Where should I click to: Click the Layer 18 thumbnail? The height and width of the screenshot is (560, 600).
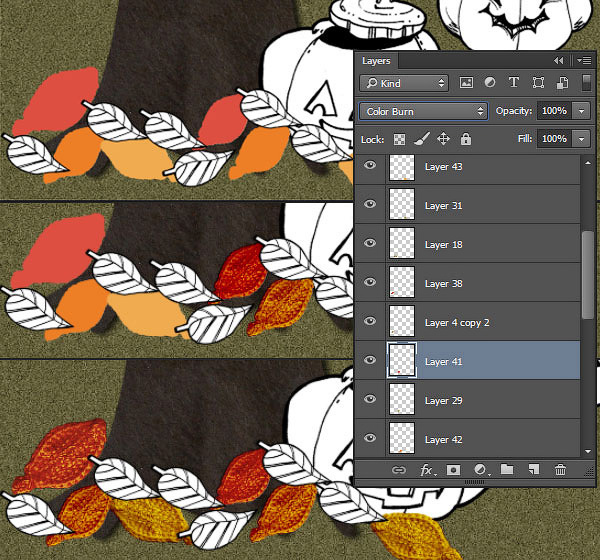[402, 243]
